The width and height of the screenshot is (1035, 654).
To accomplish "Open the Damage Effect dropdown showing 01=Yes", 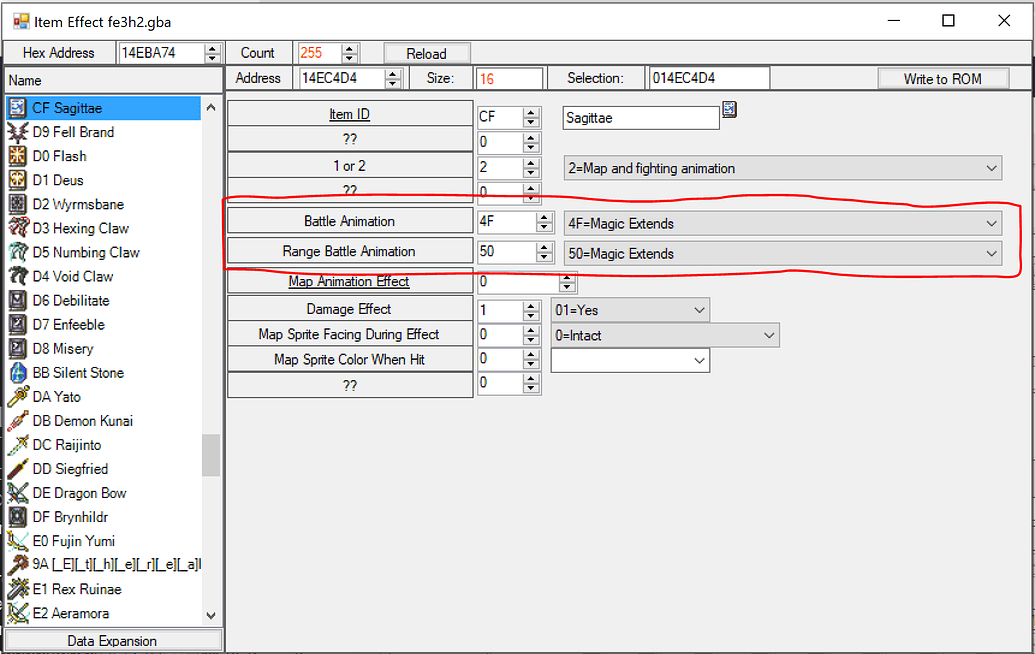I will (697, 310).
